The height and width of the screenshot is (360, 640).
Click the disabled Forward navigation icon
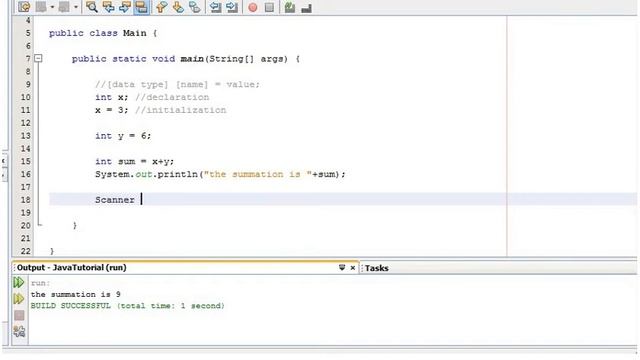pyautogui.click(x=64, y=7)
